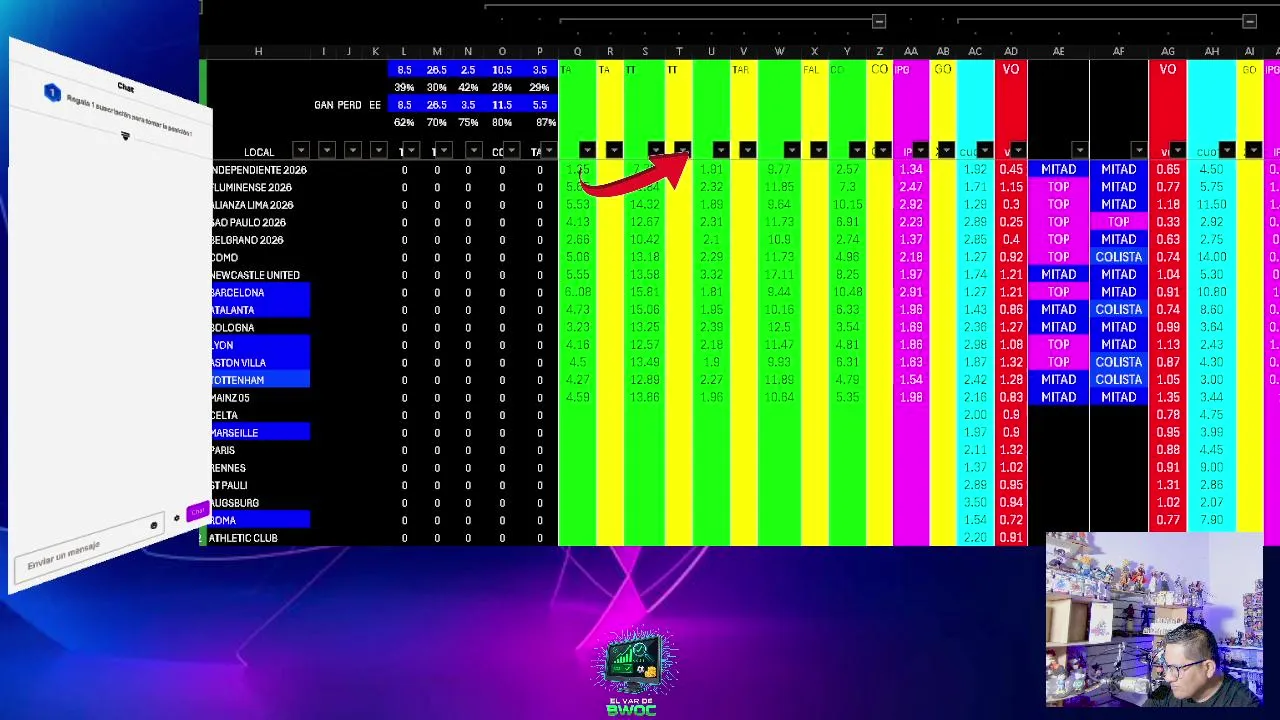Click the red VO header in column AD
The height and width of the screenshot is (720, 1280).
(1011, 69)
